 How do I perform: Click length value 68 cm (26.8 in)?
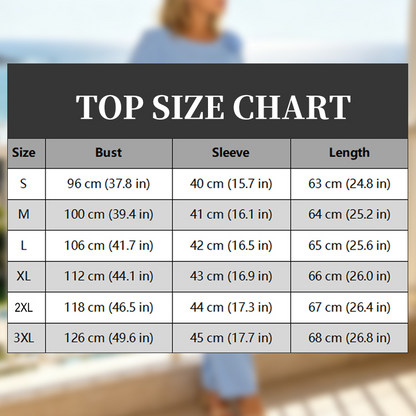pos(349,338)
